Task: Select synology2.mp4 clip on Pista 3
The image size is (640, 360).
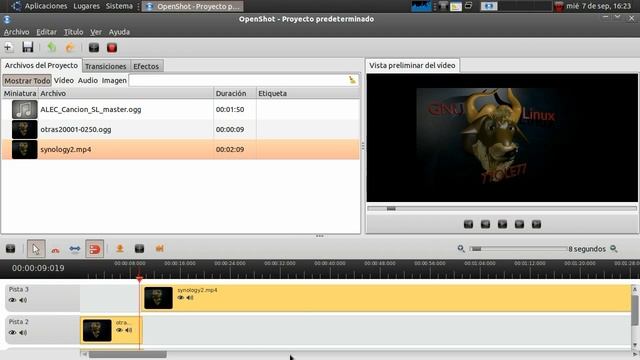Action: [x=386, y=298]
